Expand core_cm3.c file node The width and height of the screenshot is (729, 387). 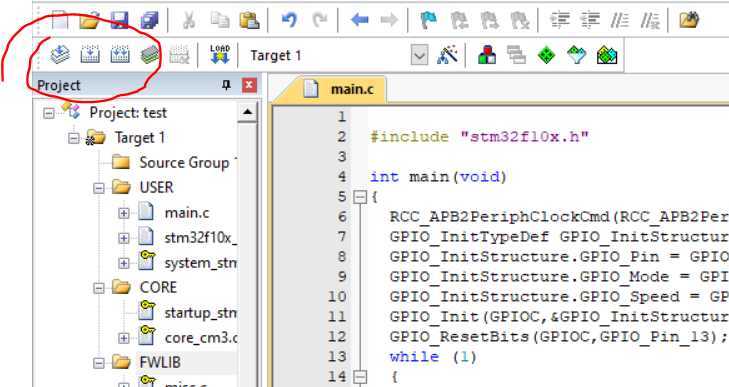[x=124, y=338]
